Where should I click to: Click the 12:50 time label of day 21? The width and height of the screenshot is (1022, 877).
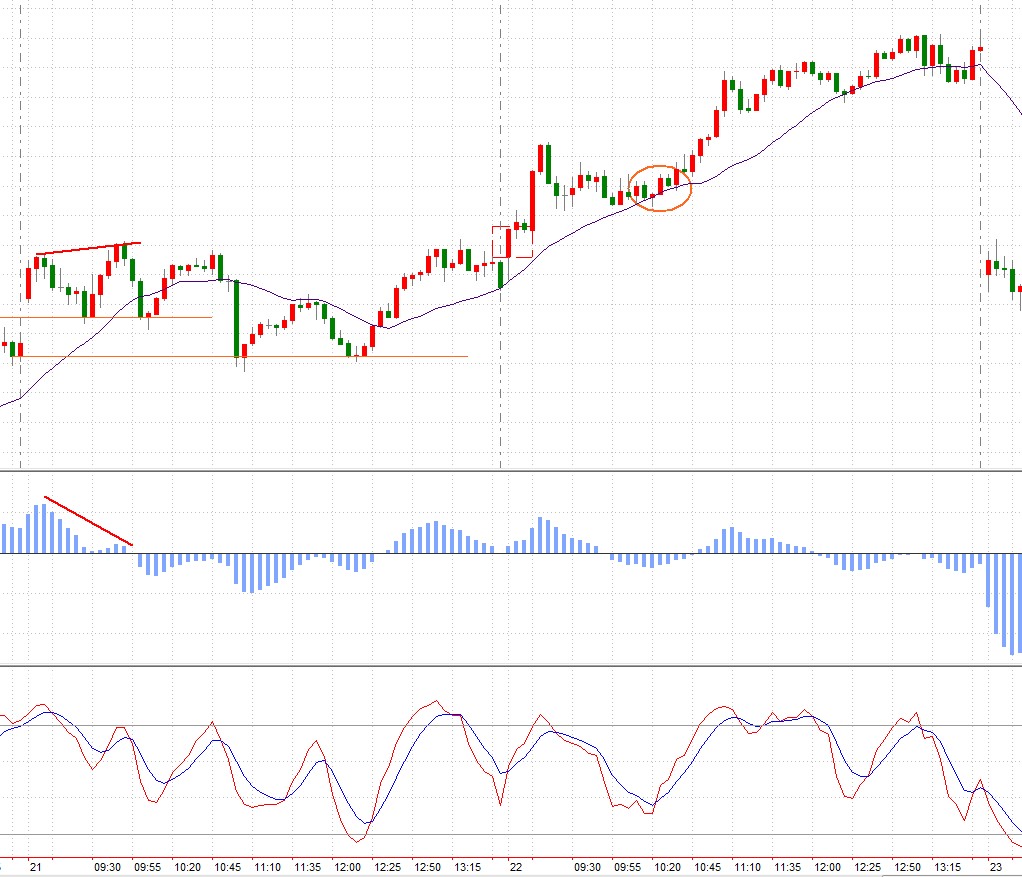(x=428, y=867)
